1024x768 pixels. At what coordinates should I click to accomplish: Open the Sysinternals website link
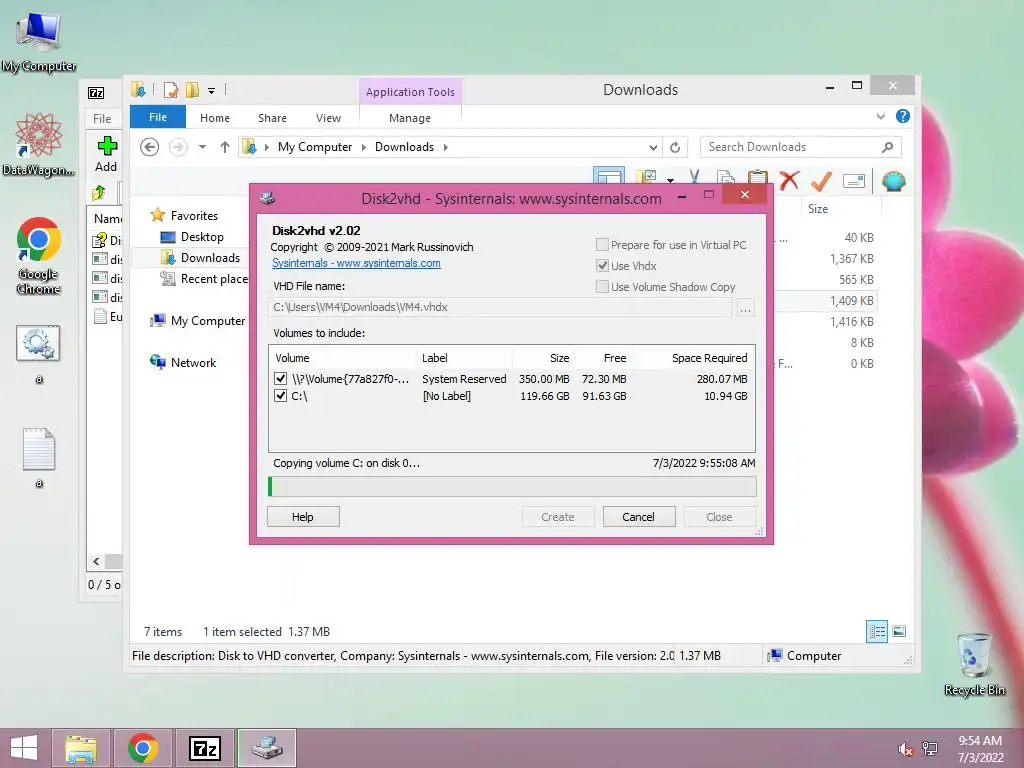point(356,263)
